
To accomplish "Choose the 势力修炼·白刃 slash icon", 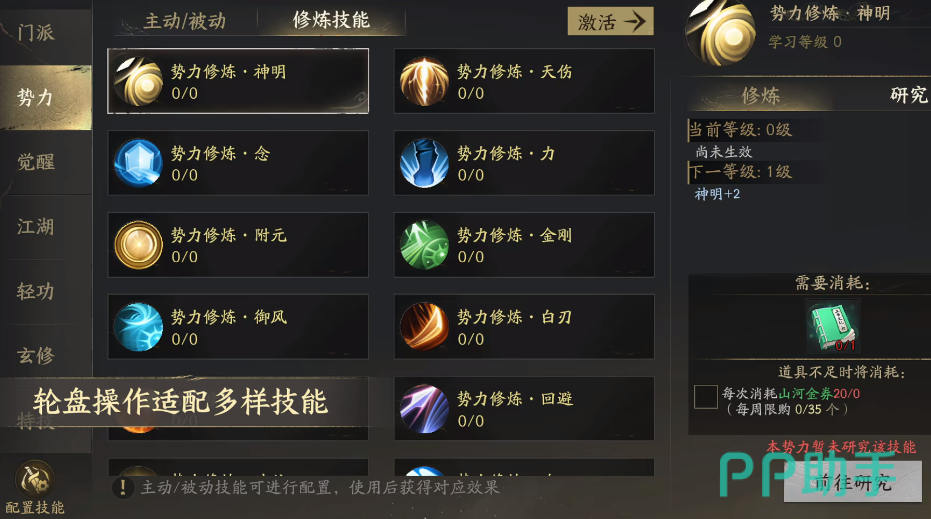I will click(x=424, y=327).
